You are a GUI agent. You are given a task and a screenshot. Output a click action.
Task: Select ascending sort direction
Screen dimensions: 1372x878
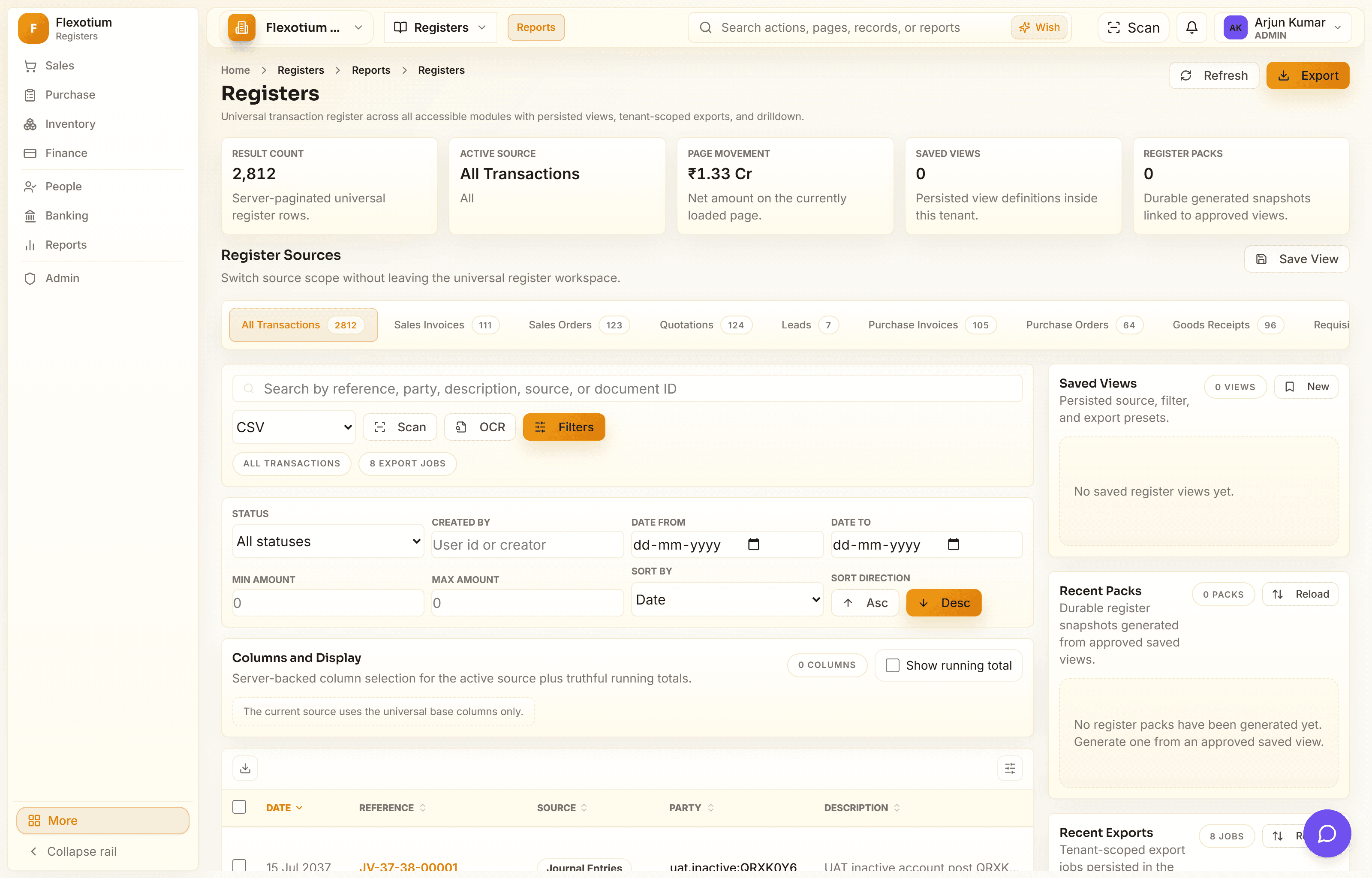click(865, 603)
